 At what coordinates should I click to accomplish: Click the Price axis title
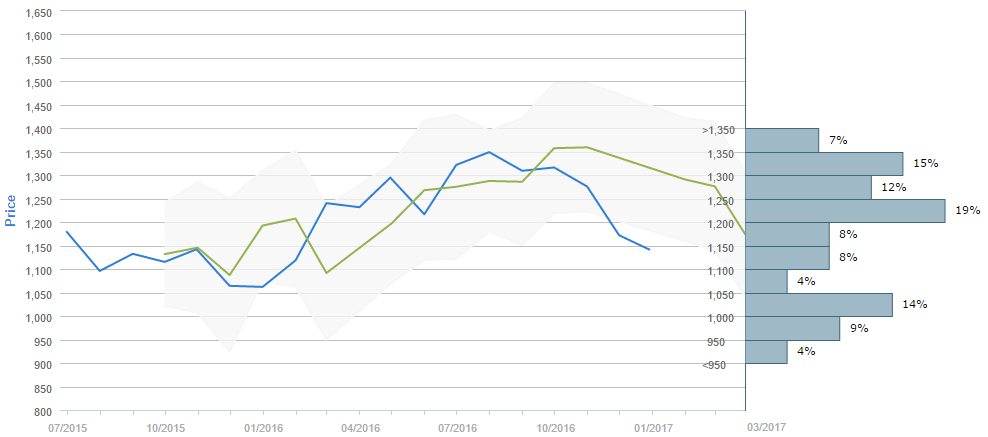point(11,211)
